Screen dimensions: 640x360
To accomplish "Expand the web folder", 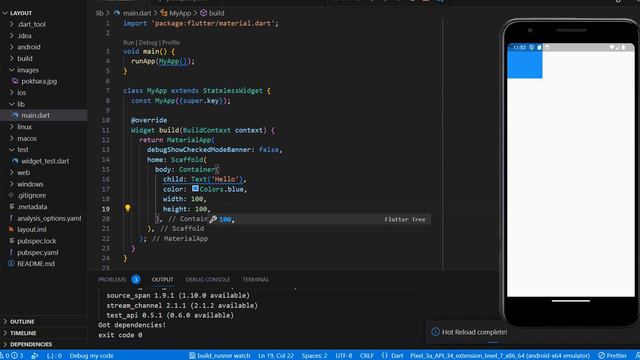I will tap(23, 173).
